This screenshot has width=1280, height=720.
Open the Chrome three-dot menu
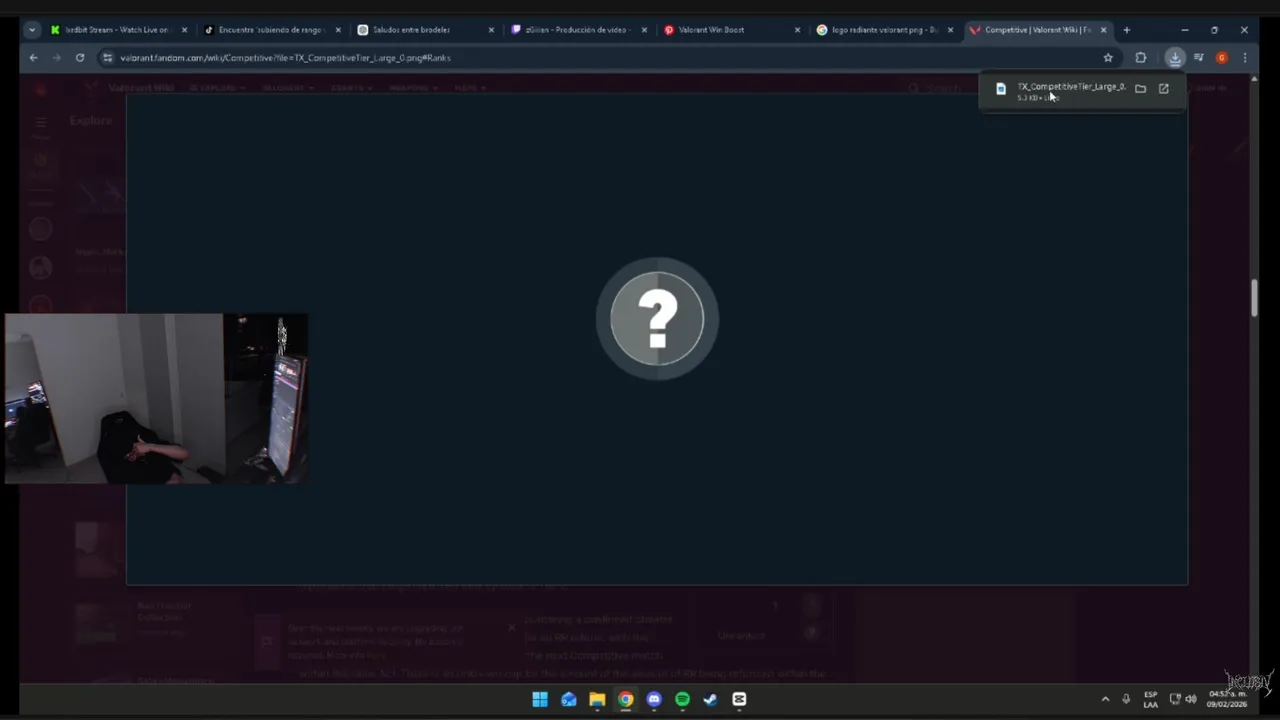click(x=1245, y=58)
